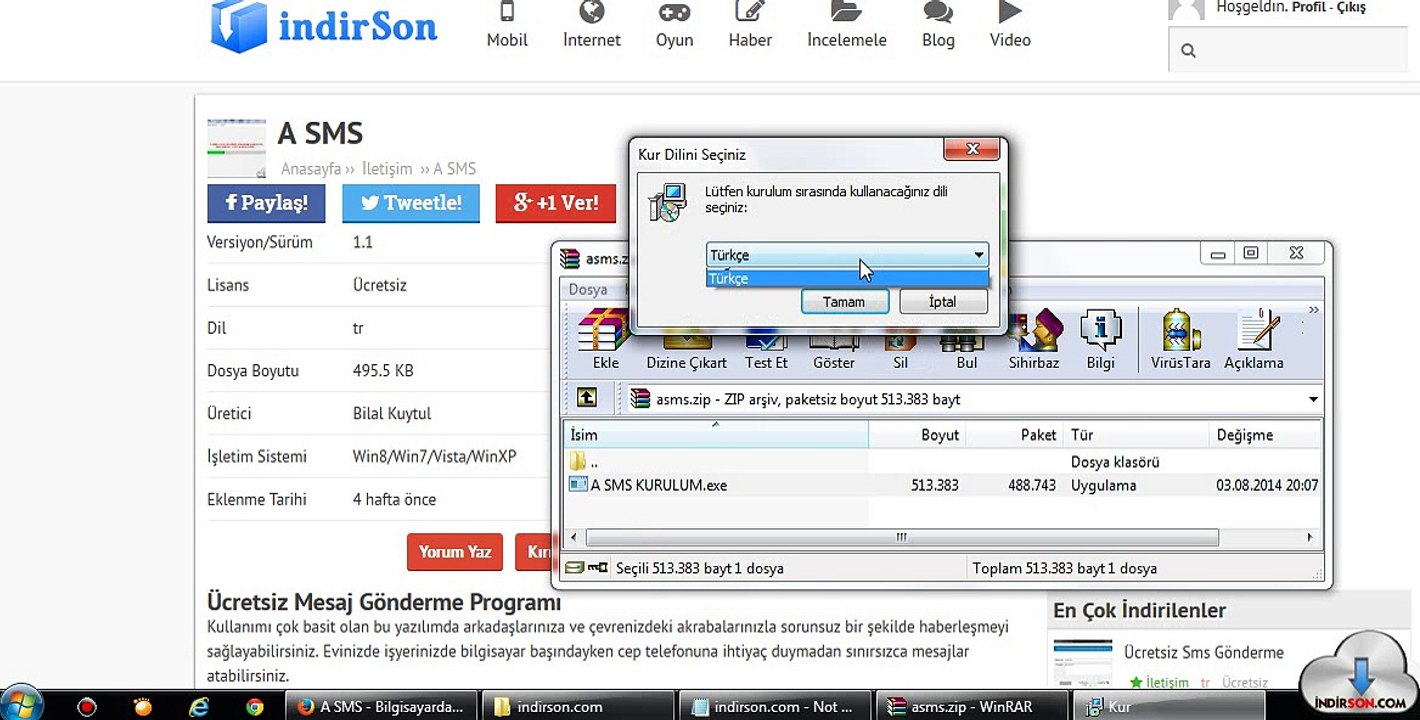This screenshot has height=720, width=1420.
Task: Expand the asms.zip archive path dropdown
Action: click(1313, 399)
